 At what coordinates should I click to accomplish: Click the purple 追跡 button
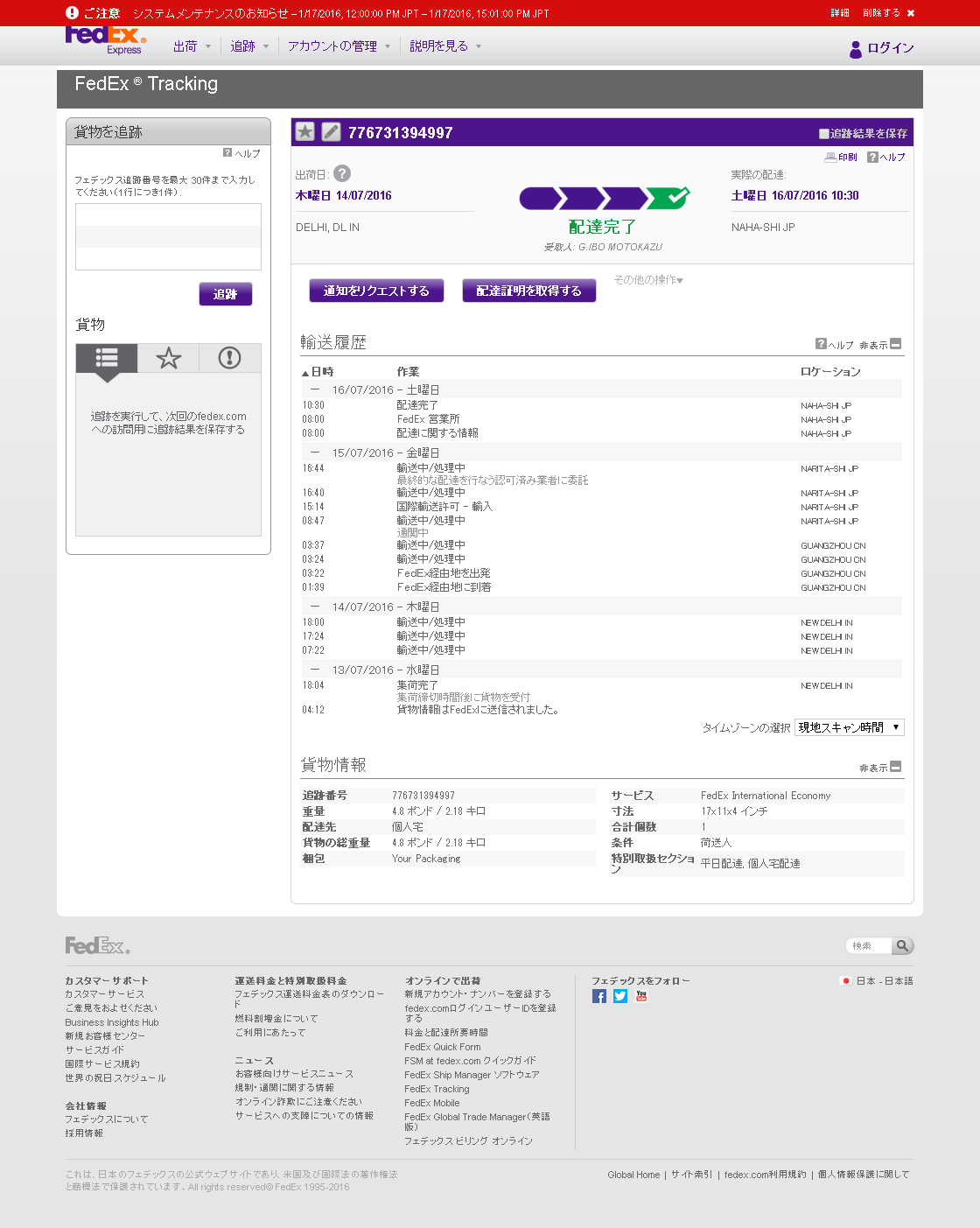pyautogui.click(x=226, y=294)
